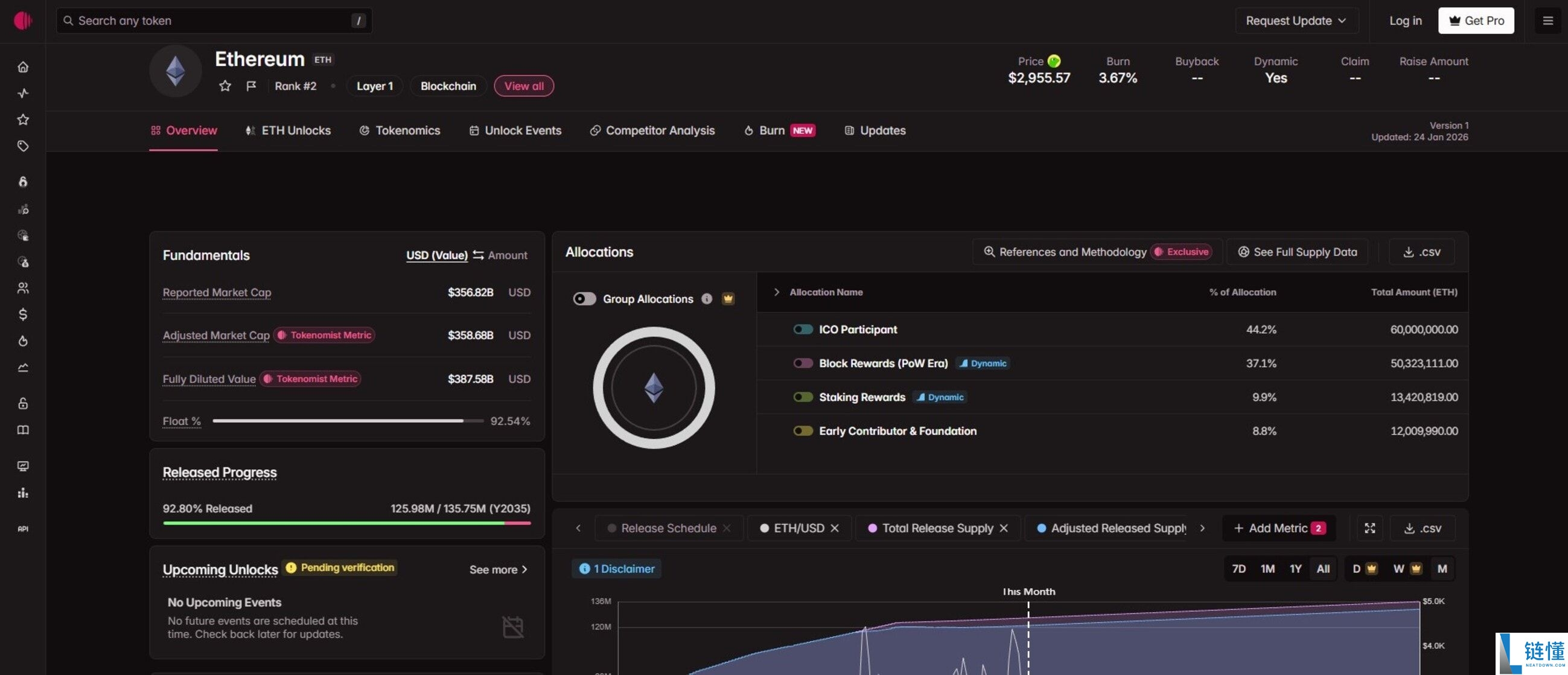This screenshot has width=1568, height=675.
Task: Open the Request Update dropdown
Action: click(1296, 21)
